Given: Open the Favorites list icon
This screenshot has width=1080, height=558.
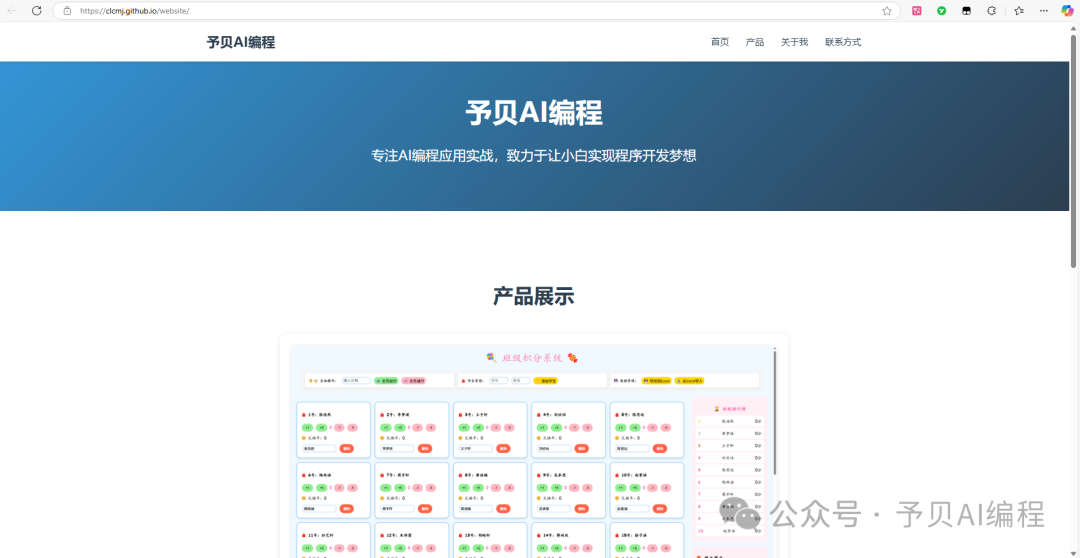Looking at the screenshot, I should pos(1019,11).
